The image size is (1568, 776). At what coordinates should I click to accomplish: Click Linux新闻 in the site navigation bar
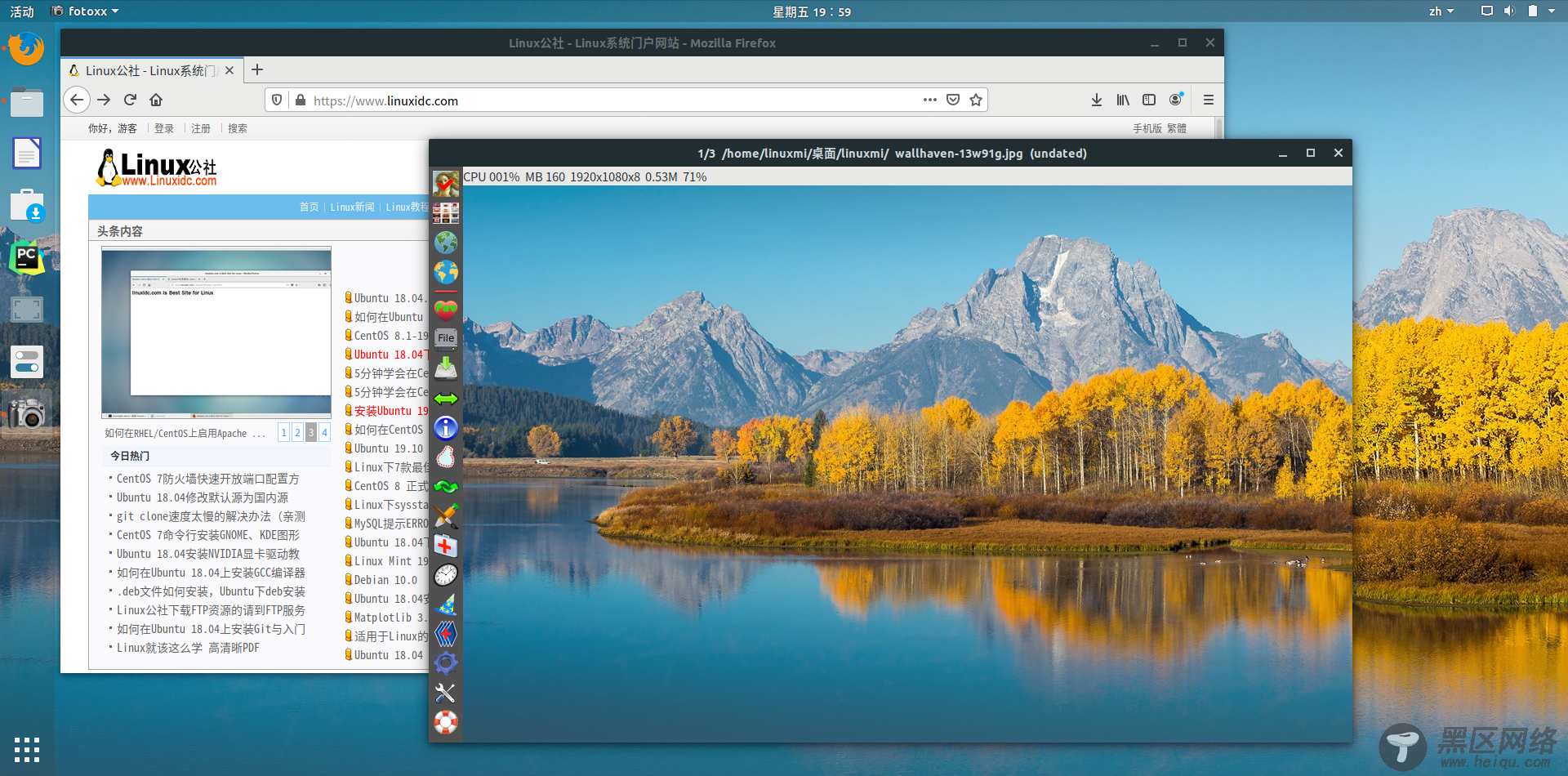pos(352,207)
